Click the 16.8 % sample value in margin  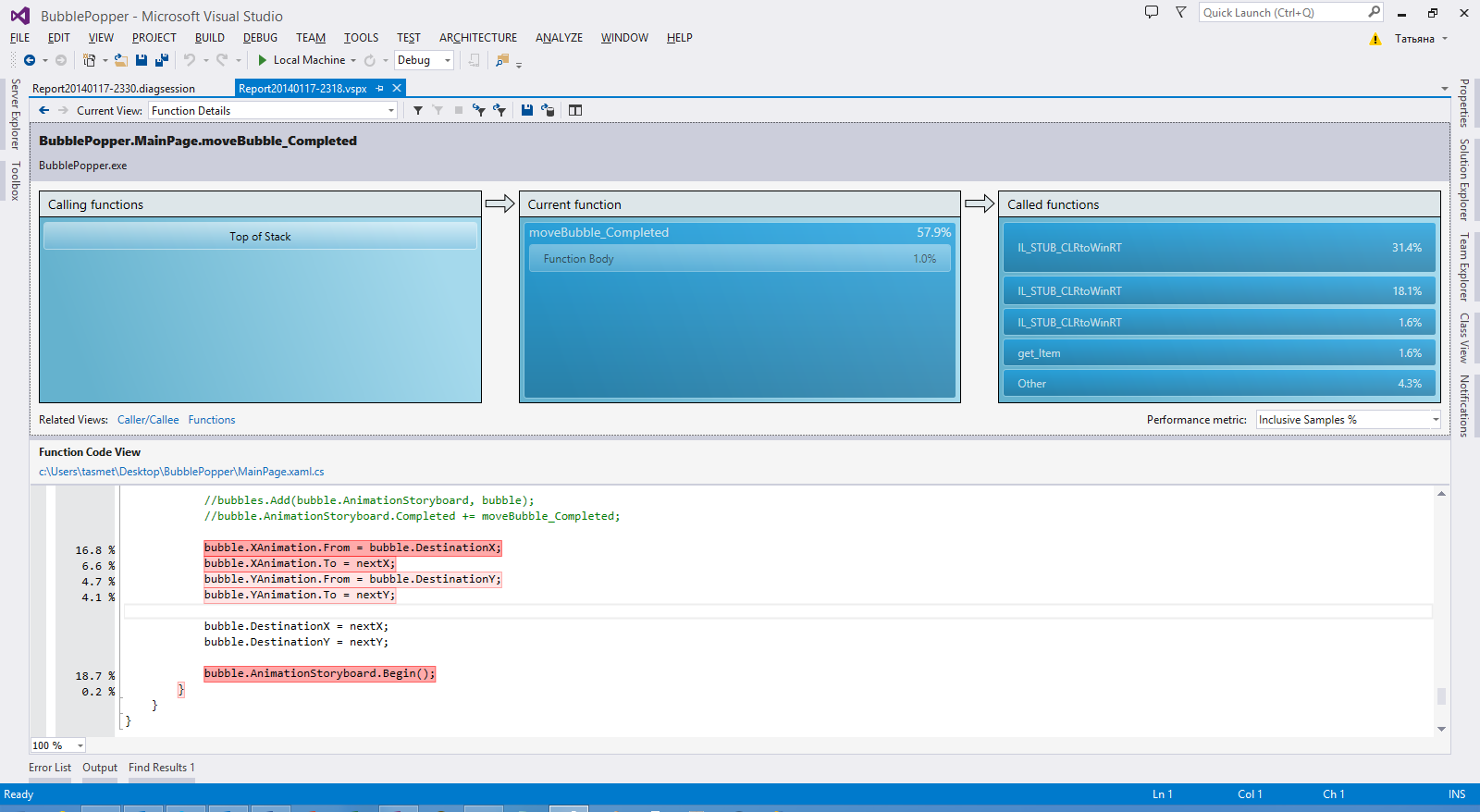pyautogui.click(x=94, y=550)
